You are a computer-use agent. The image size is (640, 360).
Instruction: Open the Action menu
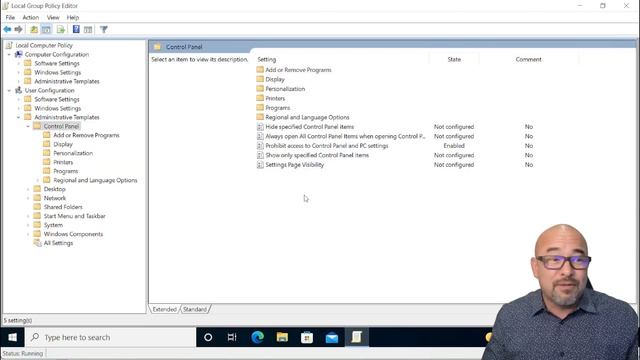(x=31, y=18)
